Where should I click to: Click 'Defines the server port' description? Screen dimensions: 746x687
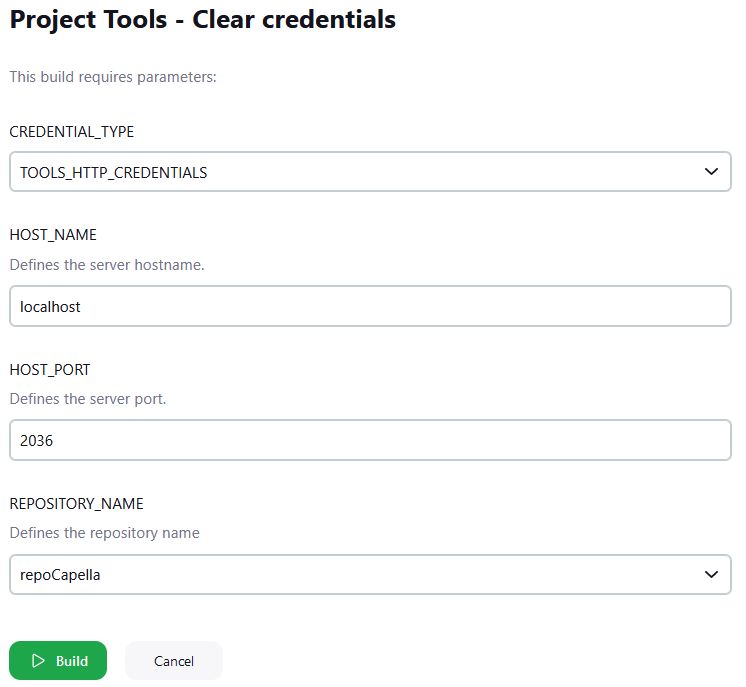click(x=88, y=399)
